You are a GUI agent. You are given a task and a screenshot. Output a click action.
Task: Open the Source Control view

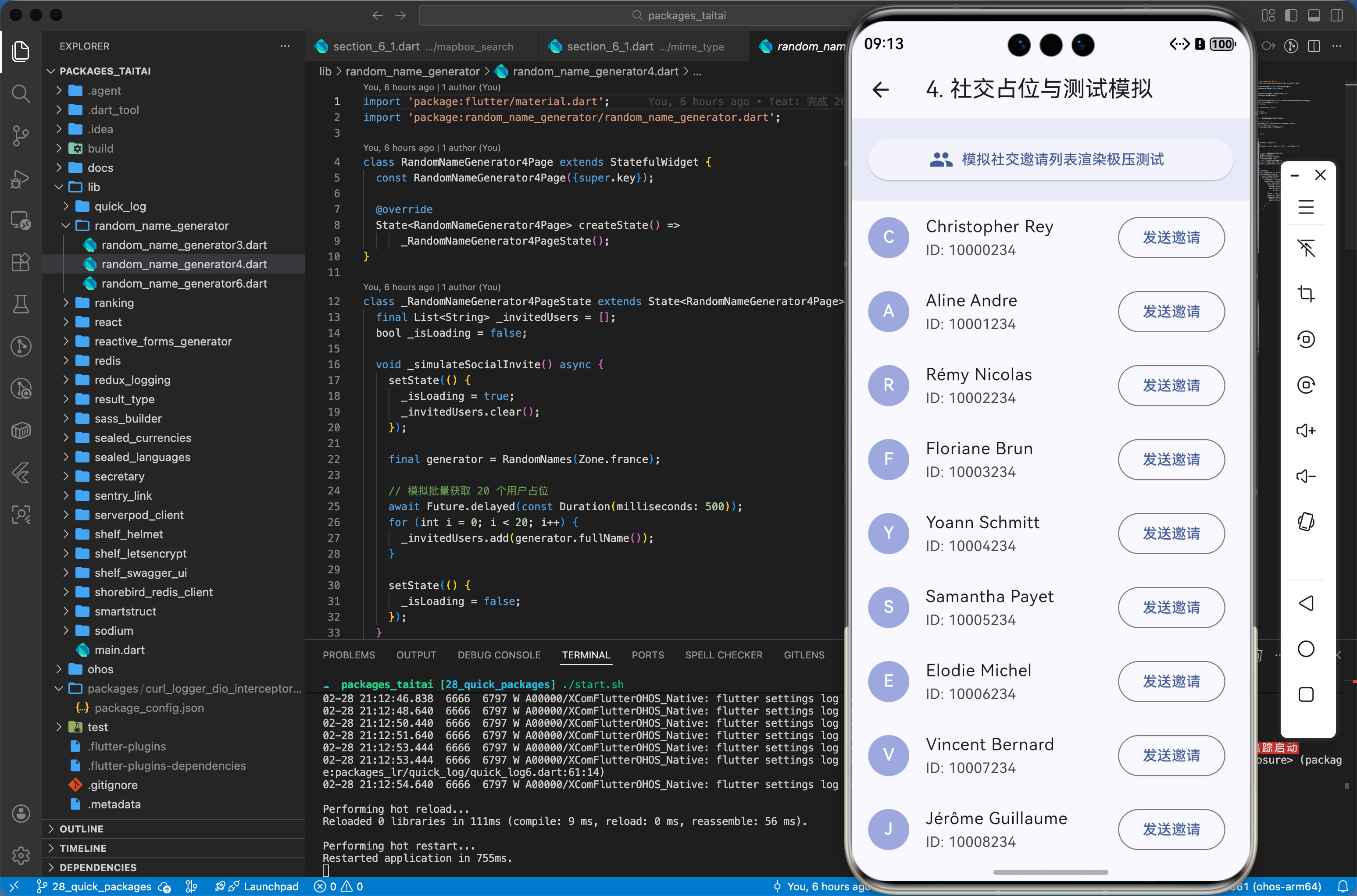pyautogui.click(x=21, y=135)
